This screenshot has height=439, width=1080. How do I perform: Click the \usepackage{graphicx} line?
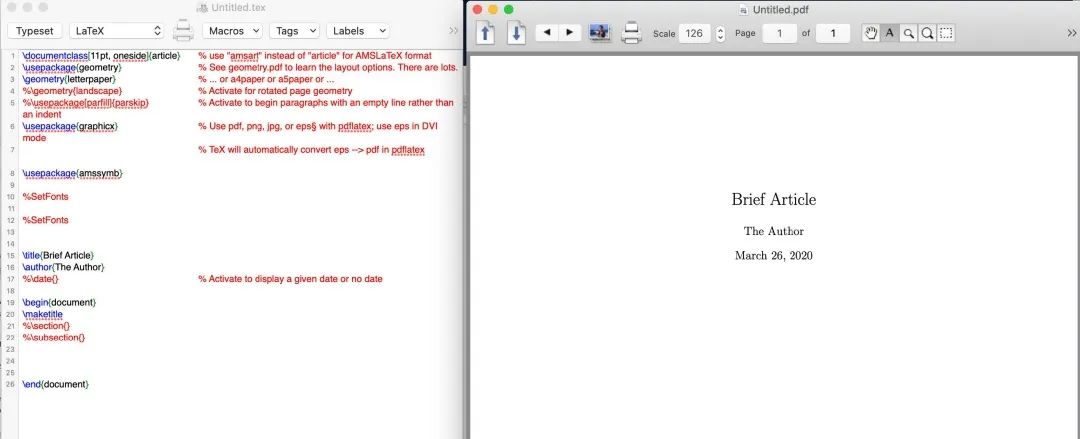click(70, 126)
